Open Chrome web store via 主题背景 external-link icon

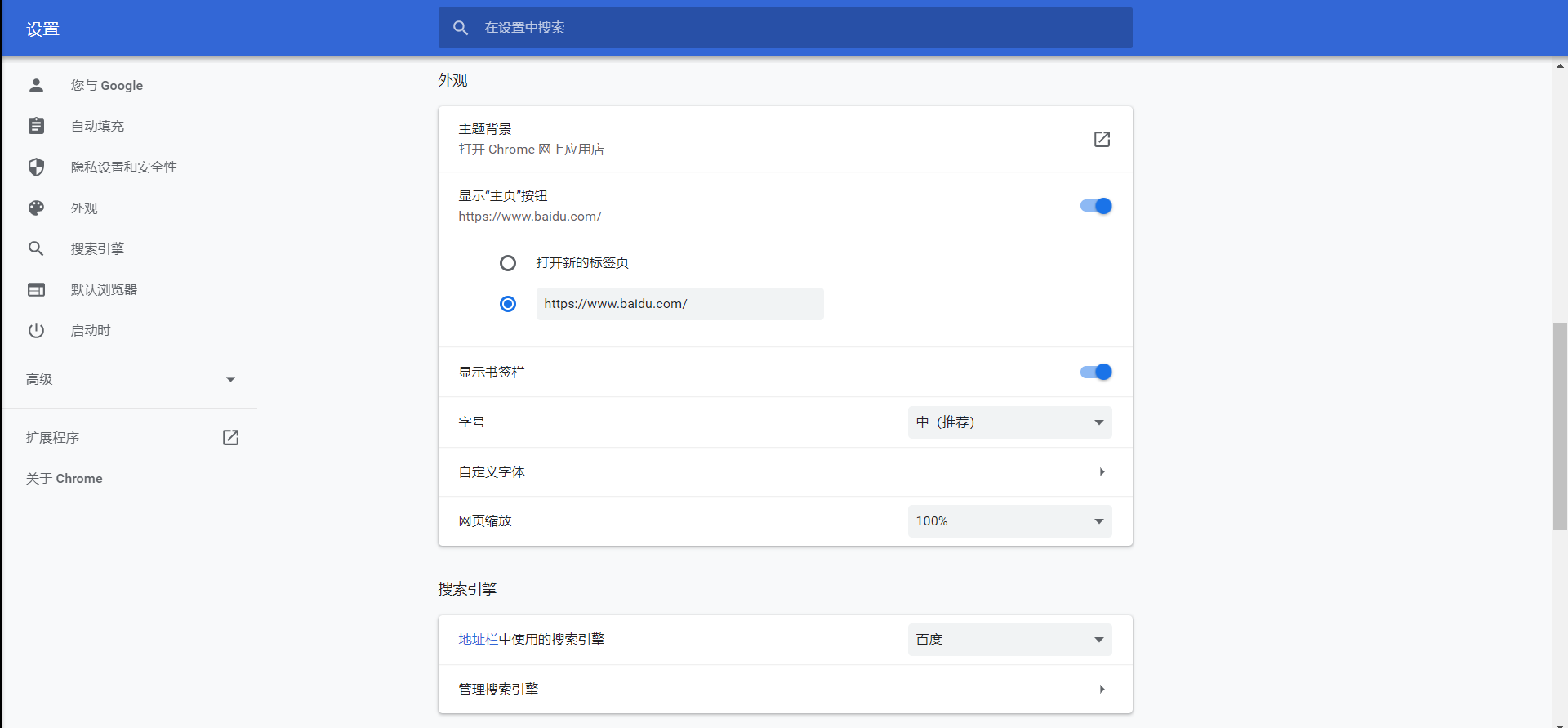tap(1102, 139)
